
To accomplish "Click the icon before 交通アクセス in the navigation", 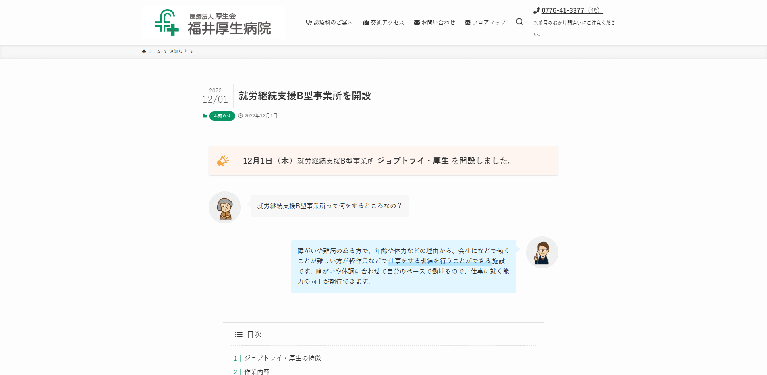I will (x=366, y=22).
